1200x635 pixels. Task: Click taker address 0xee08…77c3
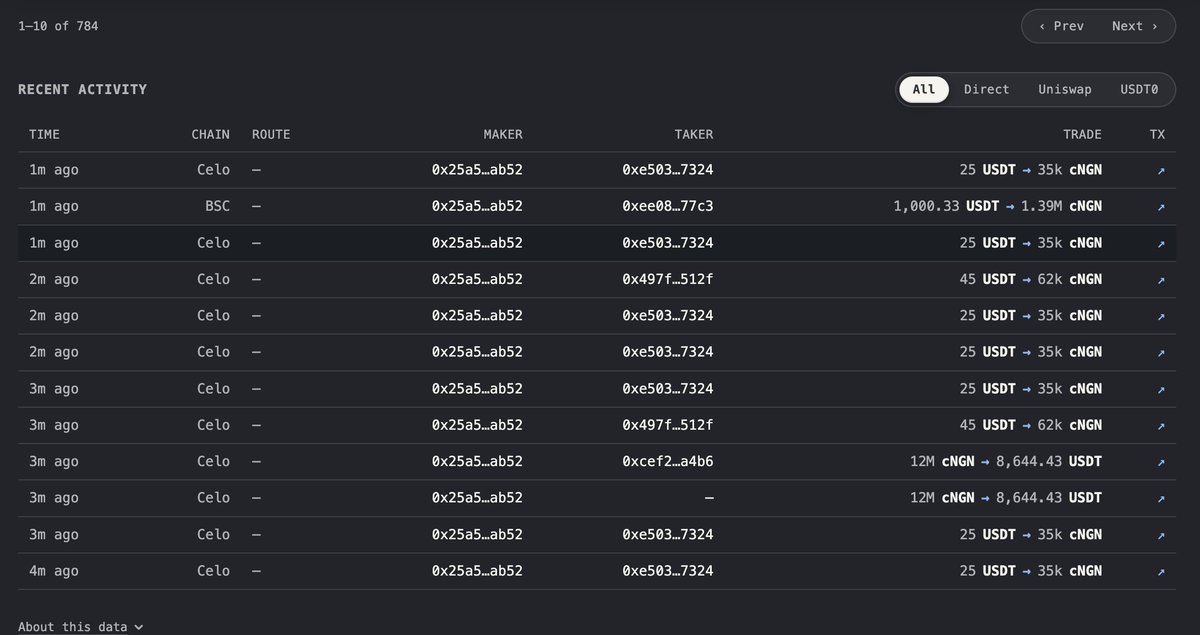tap(667, 207)
